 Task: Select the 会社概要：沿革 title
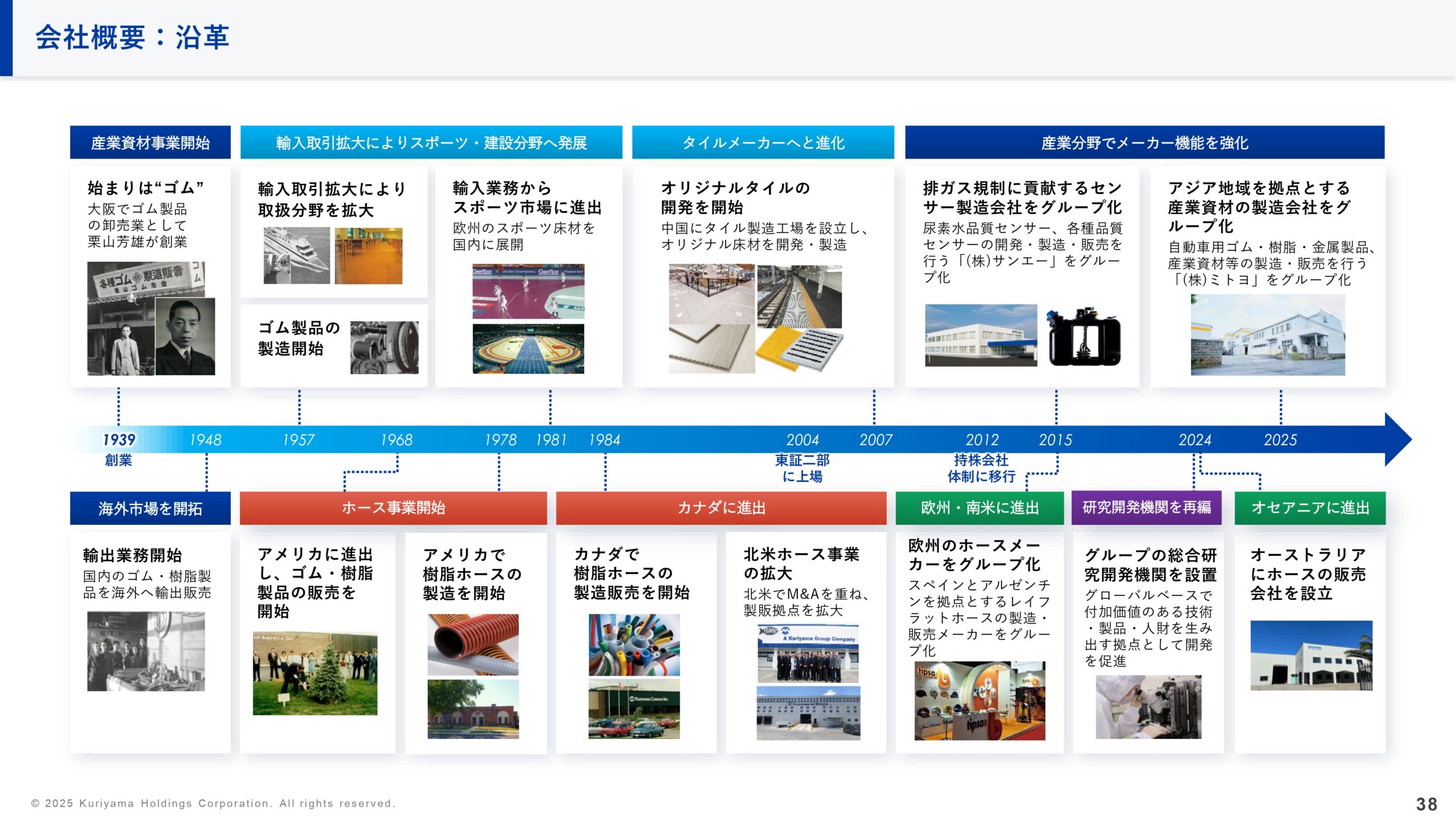131,38
